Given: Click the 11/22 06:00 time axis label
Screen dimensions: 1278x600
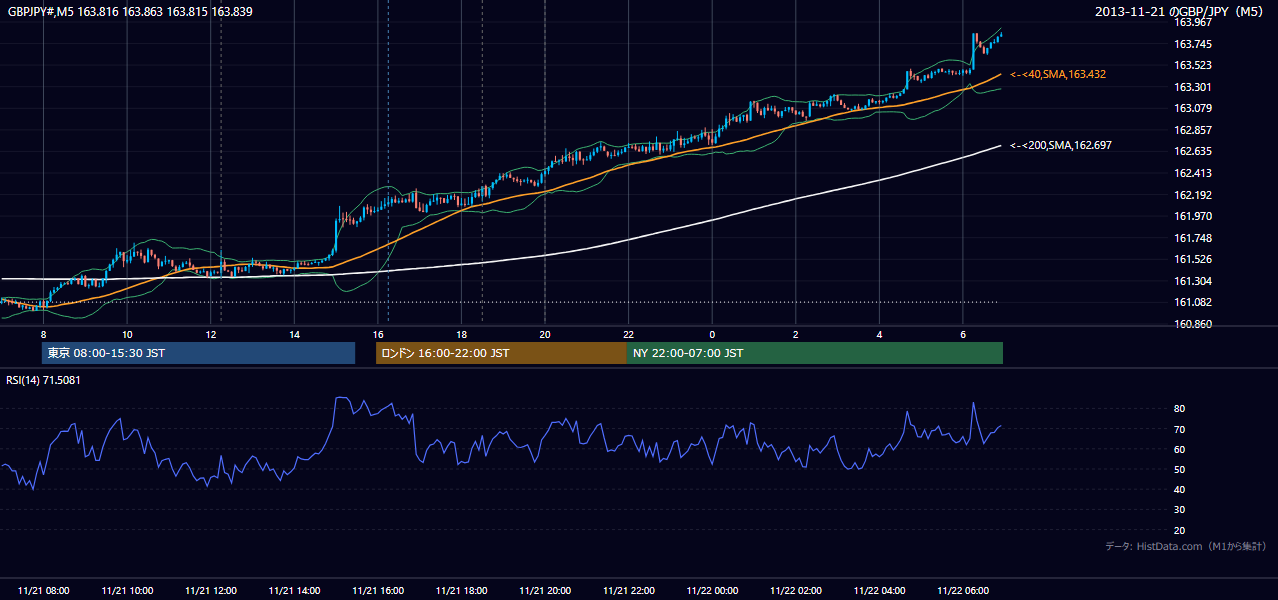Looking at the screenshot, I should 962,590.
